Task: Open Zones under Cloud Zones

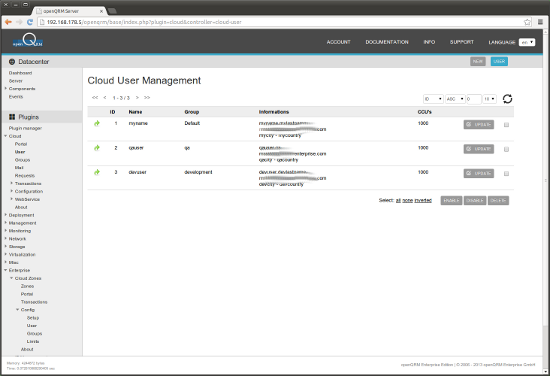Action: 27,286
